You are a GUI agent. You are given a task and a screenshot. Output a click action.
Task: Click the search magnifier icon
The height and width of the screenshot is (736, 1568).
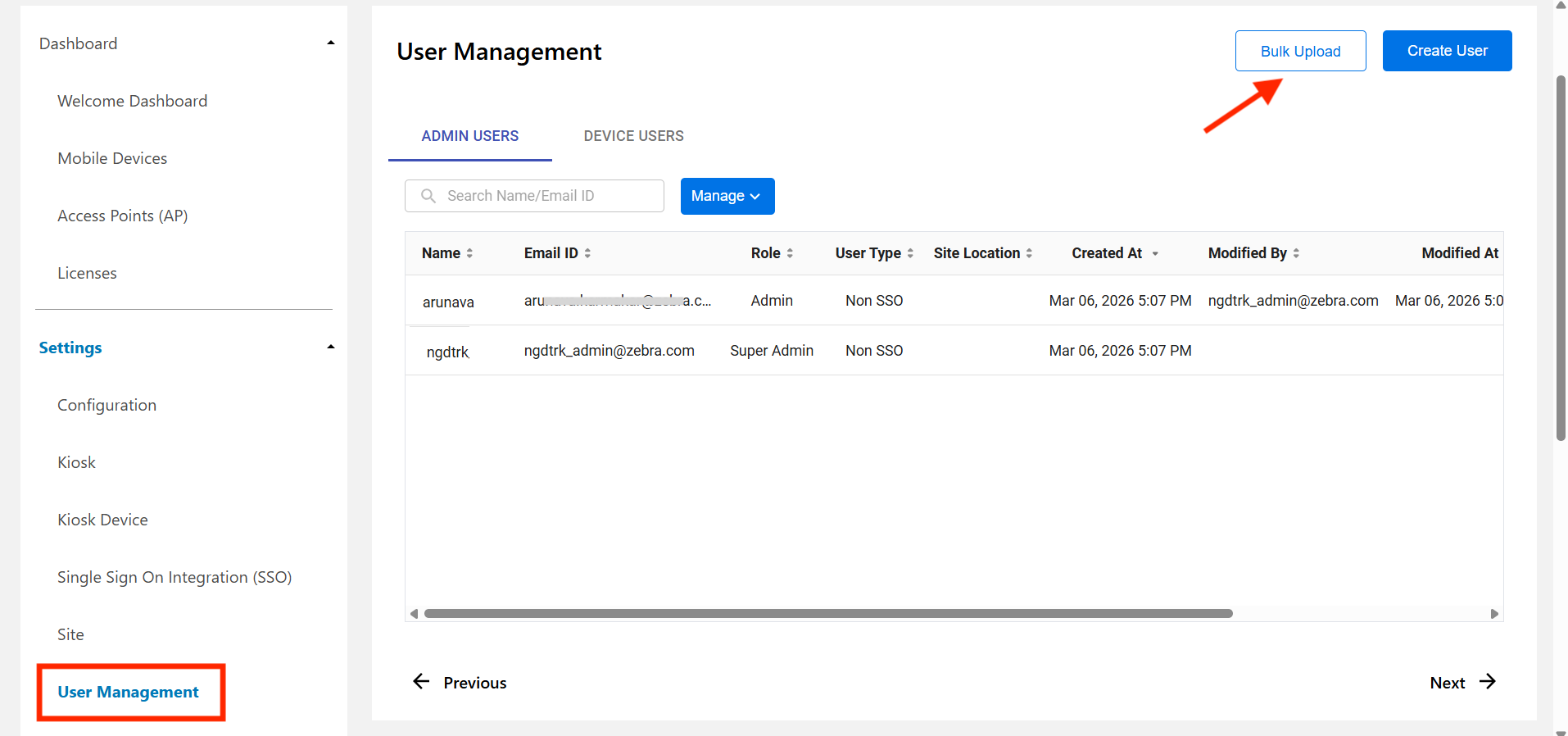click(428, 196)
